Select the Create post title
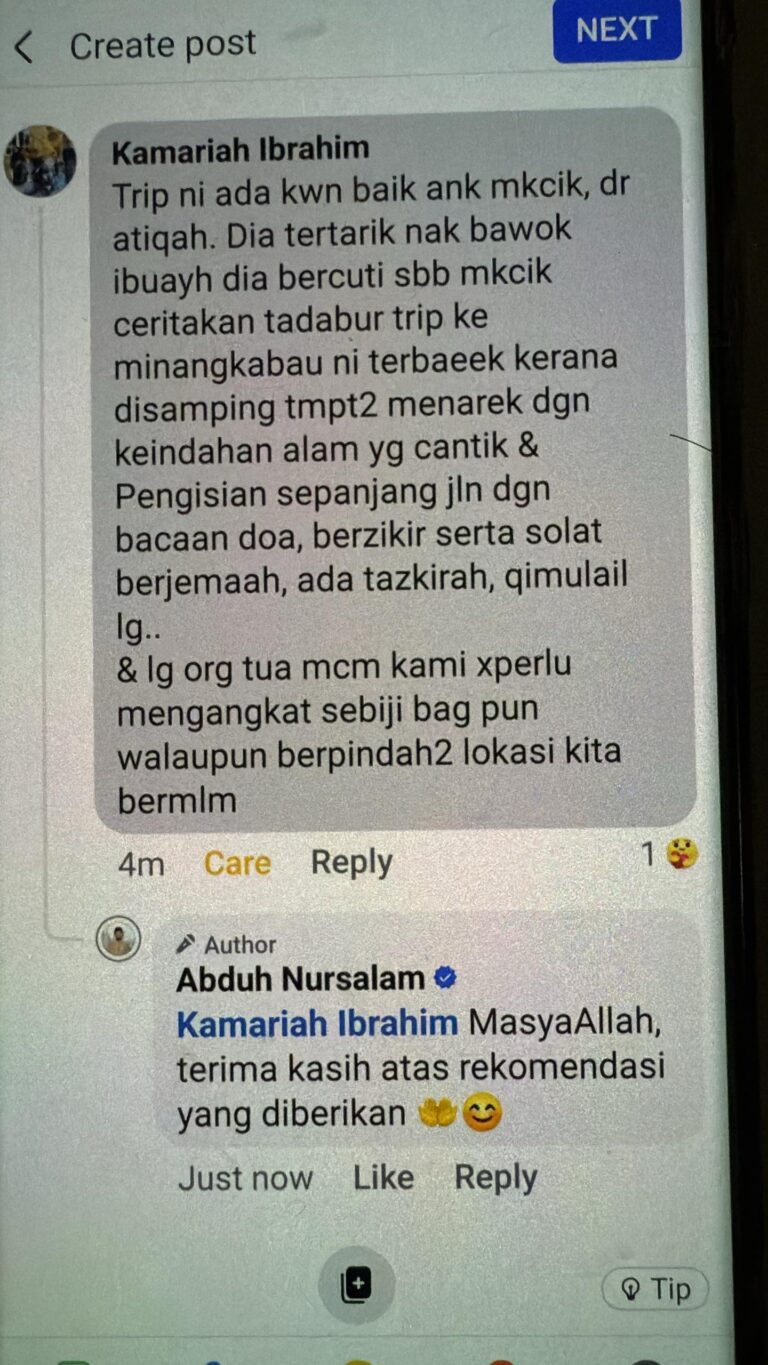The image size is (768, 1365). (163, 45)
